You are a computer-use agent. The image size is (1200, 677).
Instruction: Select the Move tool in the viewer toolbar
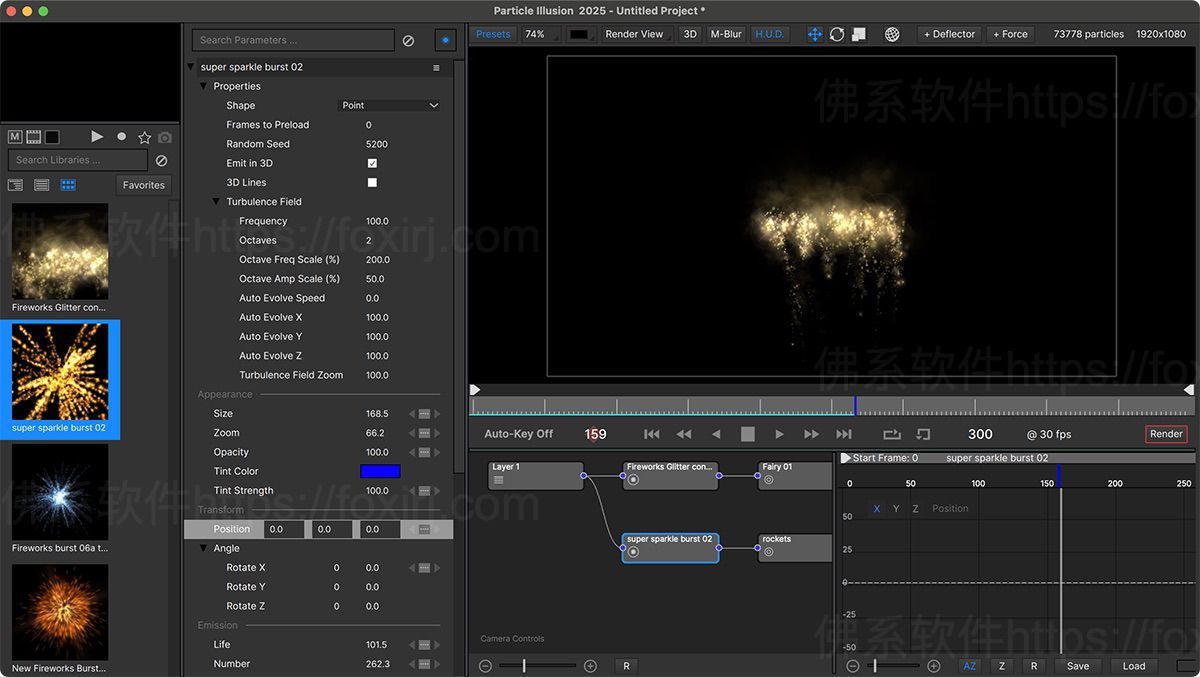tap(816, 33)
